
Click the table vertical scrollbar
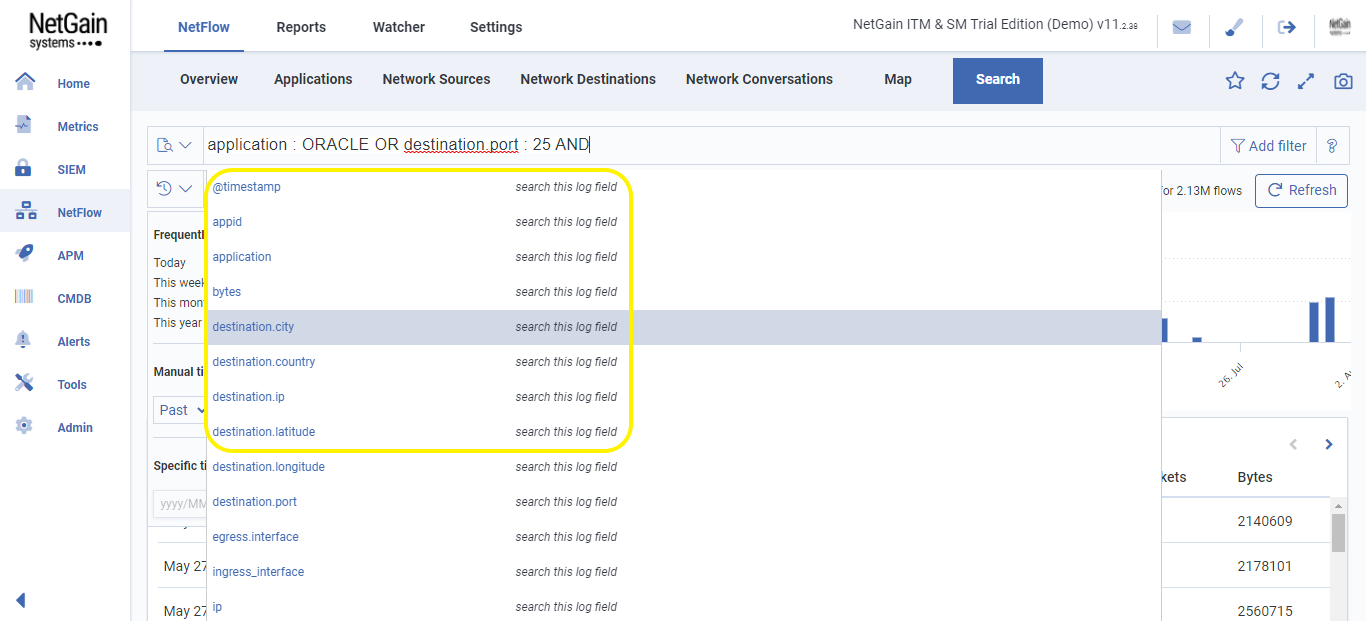1338,533
